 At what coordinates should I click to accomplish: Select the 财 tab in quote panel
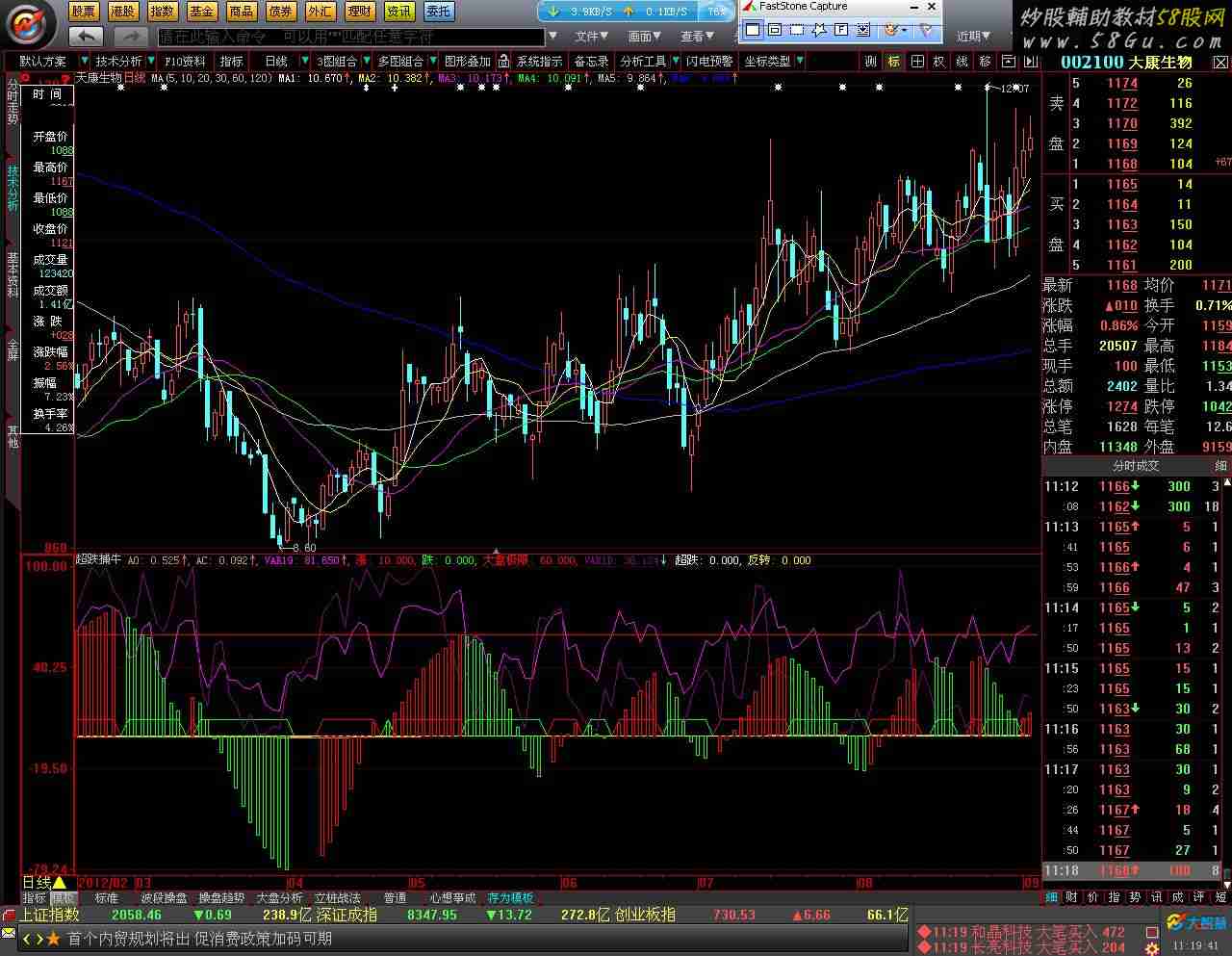pos(1071,896)
